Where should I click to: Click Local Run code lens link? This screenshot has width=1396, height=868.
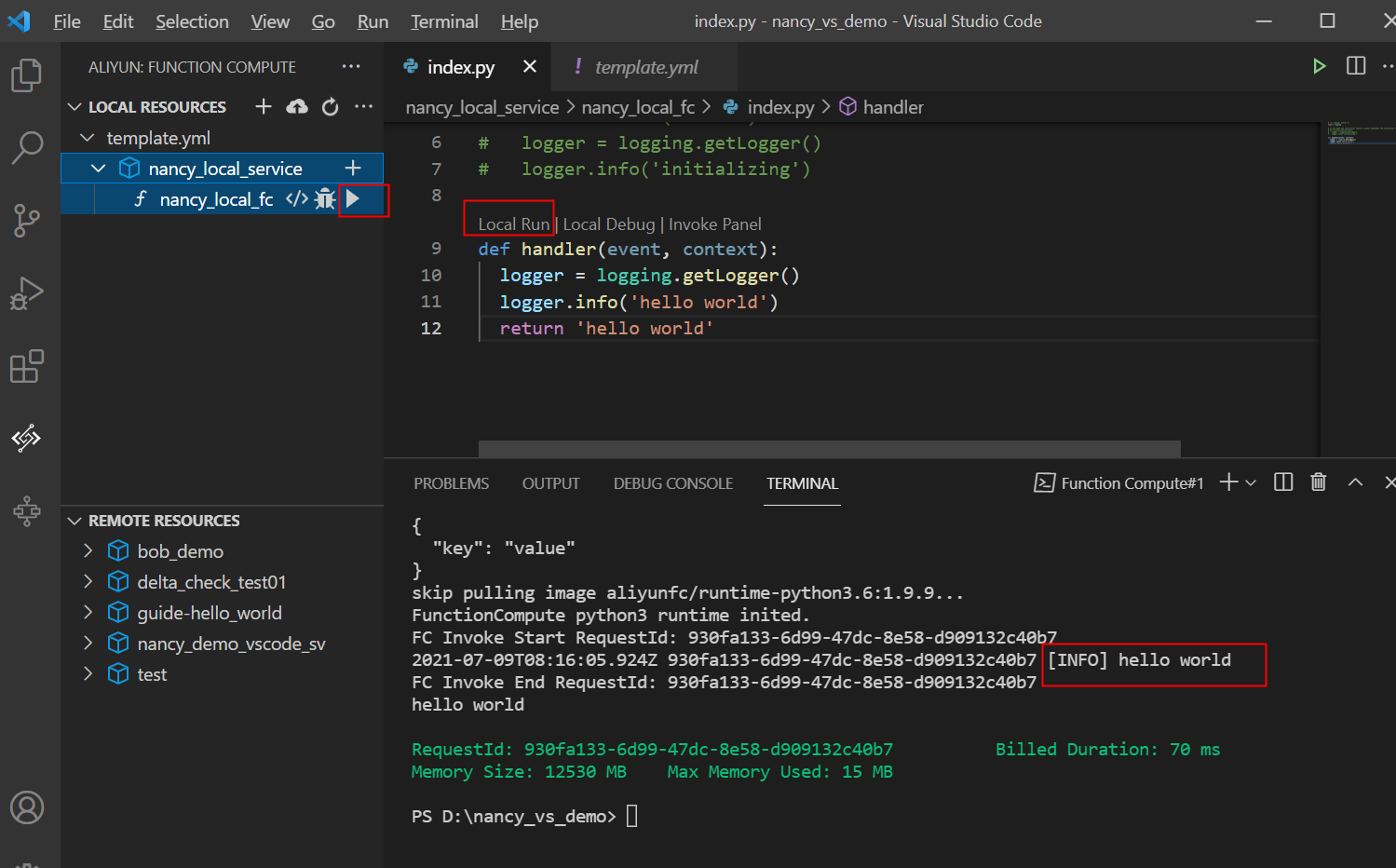(x=514, y=224)
